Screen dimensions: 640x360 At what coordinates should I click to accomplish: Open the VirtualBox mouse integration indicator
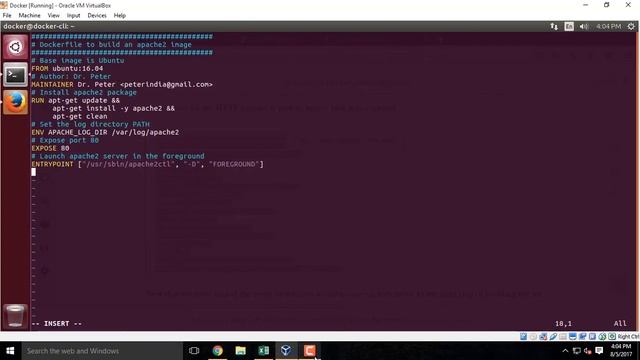602,336
